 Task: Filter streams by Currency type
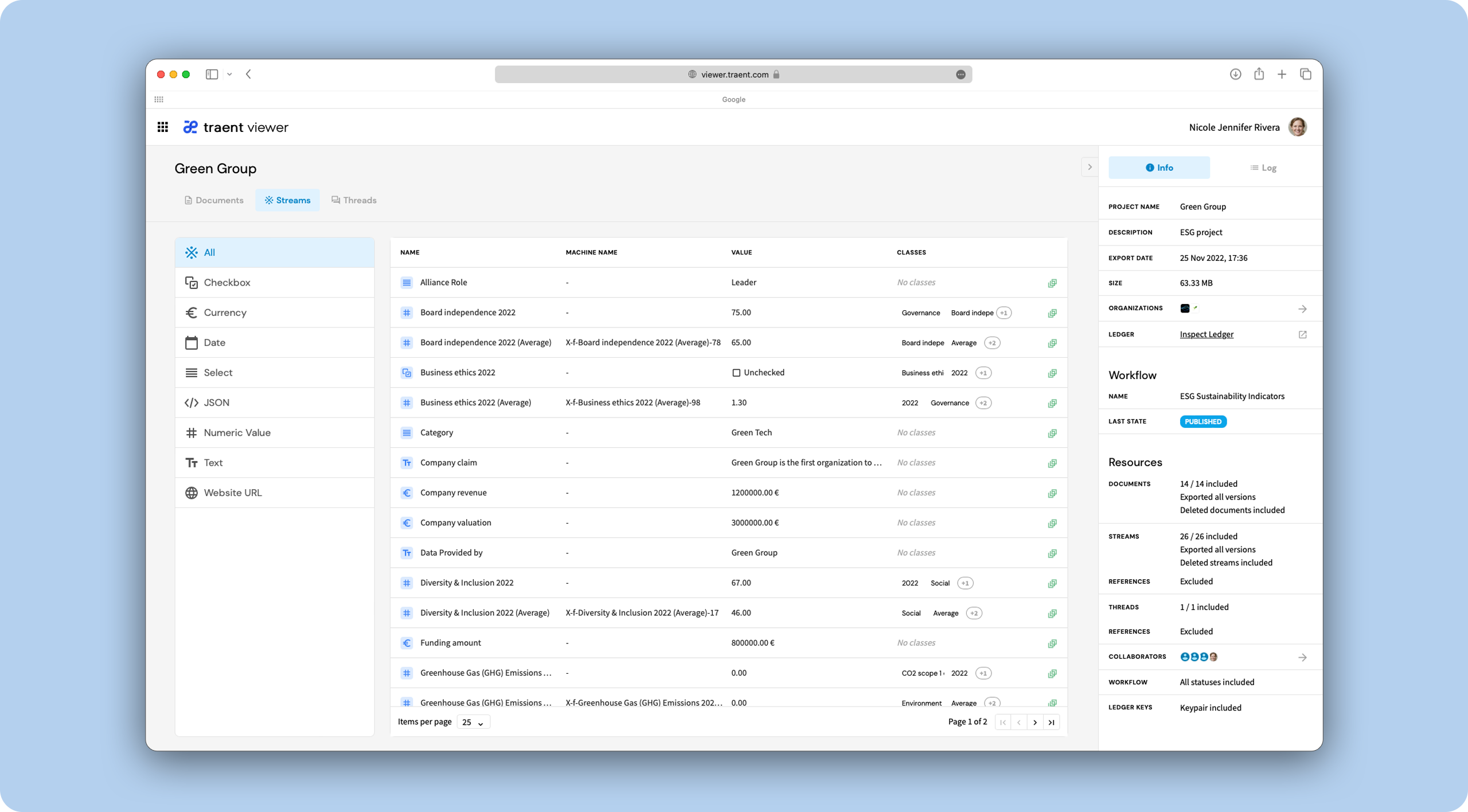[x=275, y=313]
